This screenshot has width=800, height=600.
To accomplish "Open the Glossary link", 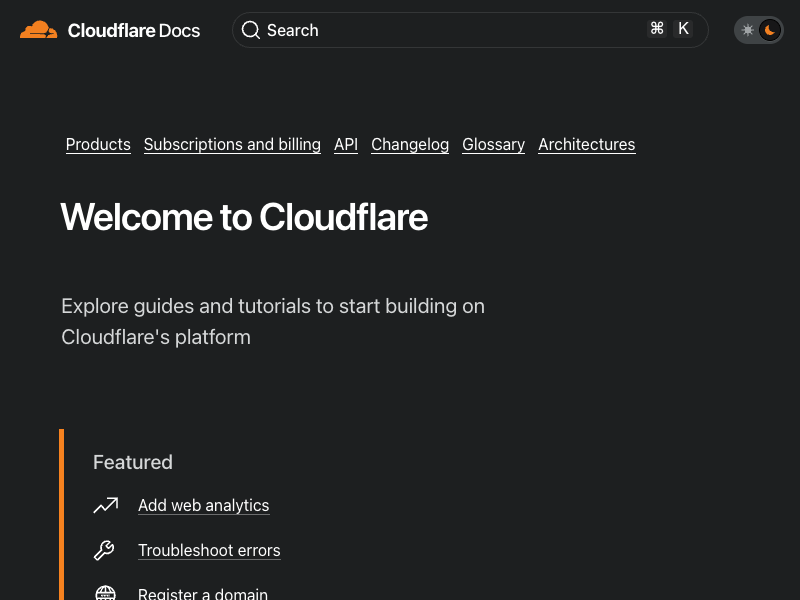I will pos(493,144).
